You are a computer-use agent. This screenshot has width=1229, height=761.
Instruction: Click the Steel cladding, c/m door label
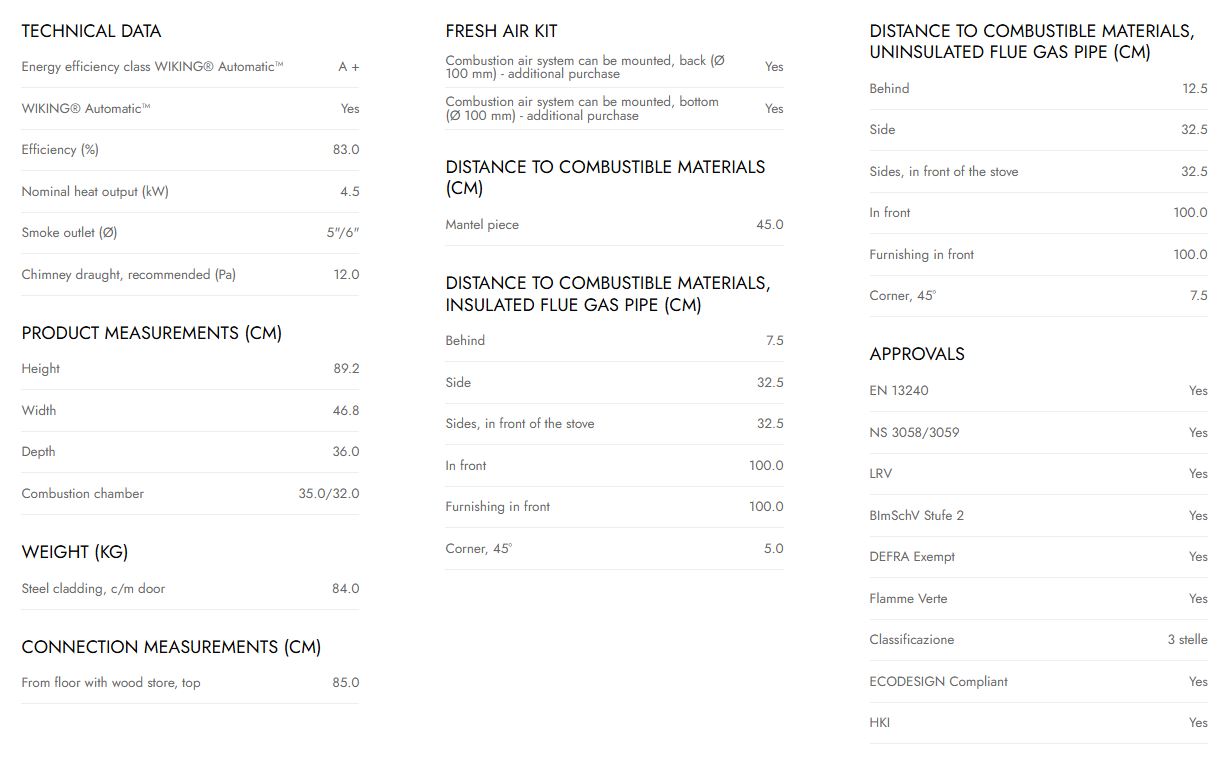pos(93,589)
